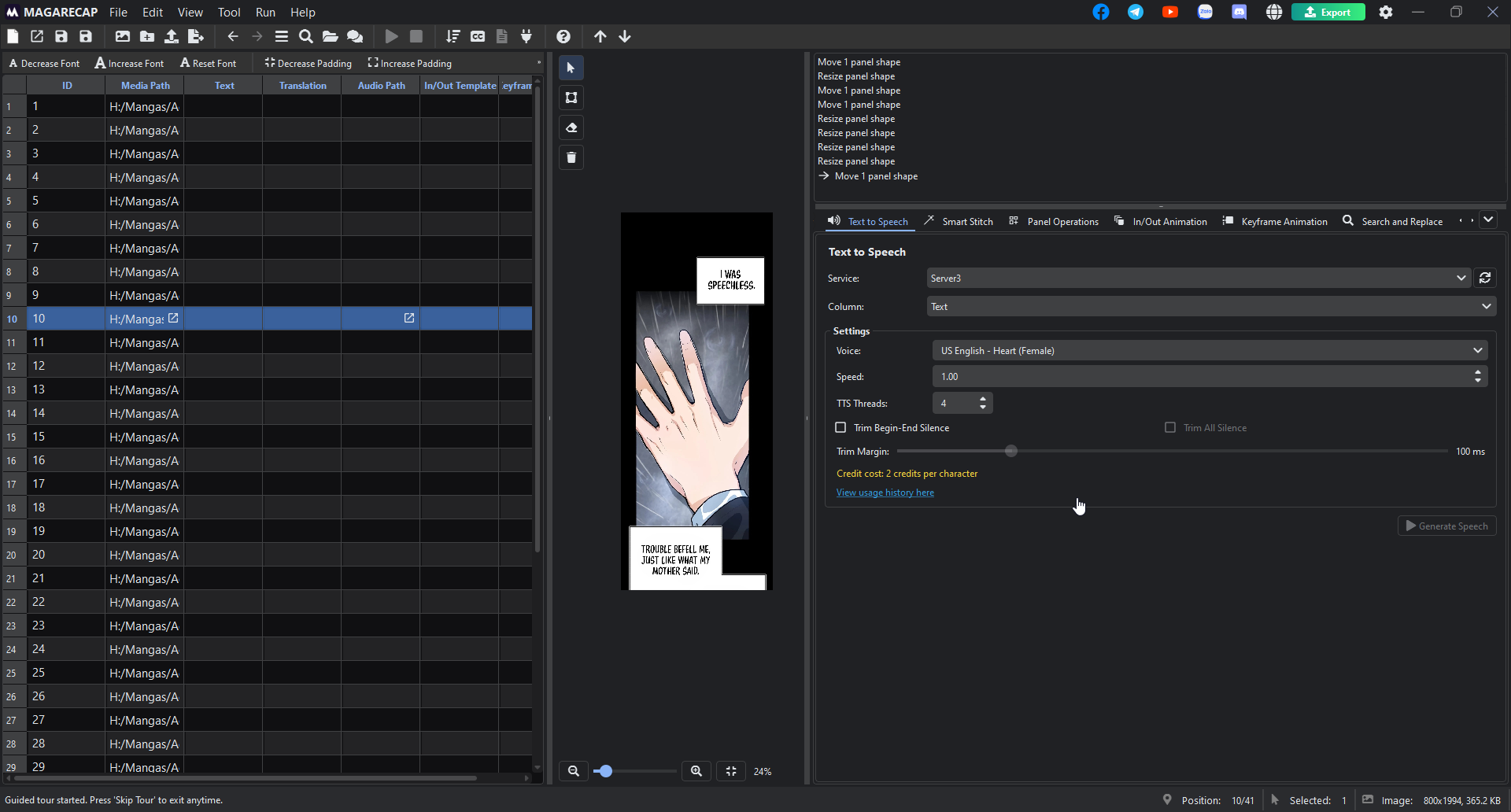Open the Edit menu
The image size is (1511, 812).
[x=153, y=12]
